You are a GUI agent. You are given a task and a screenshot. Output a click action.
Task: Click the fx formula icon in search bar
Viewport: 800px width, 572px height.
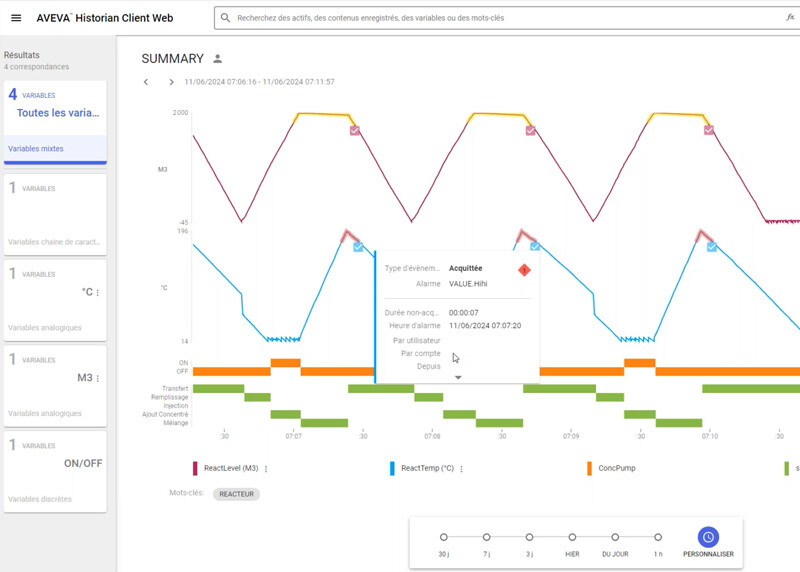(790, 18)
